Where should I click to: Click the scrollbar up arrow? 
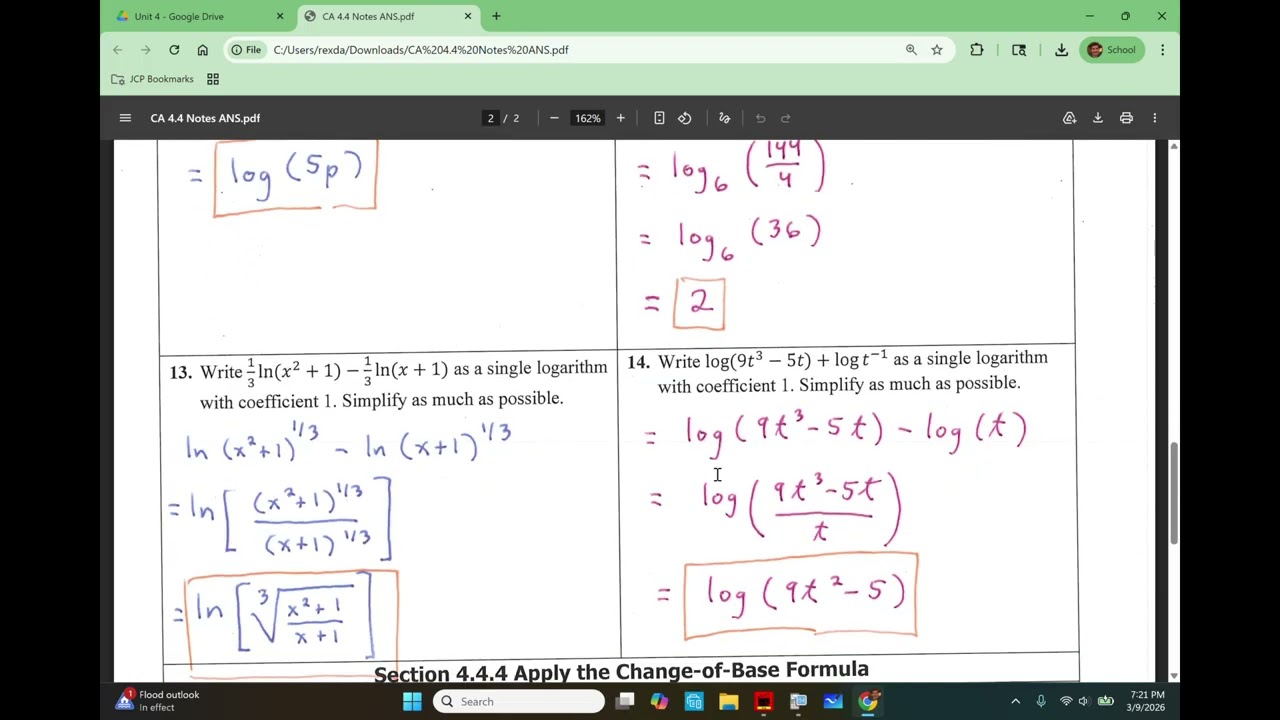coord(1174,146)
